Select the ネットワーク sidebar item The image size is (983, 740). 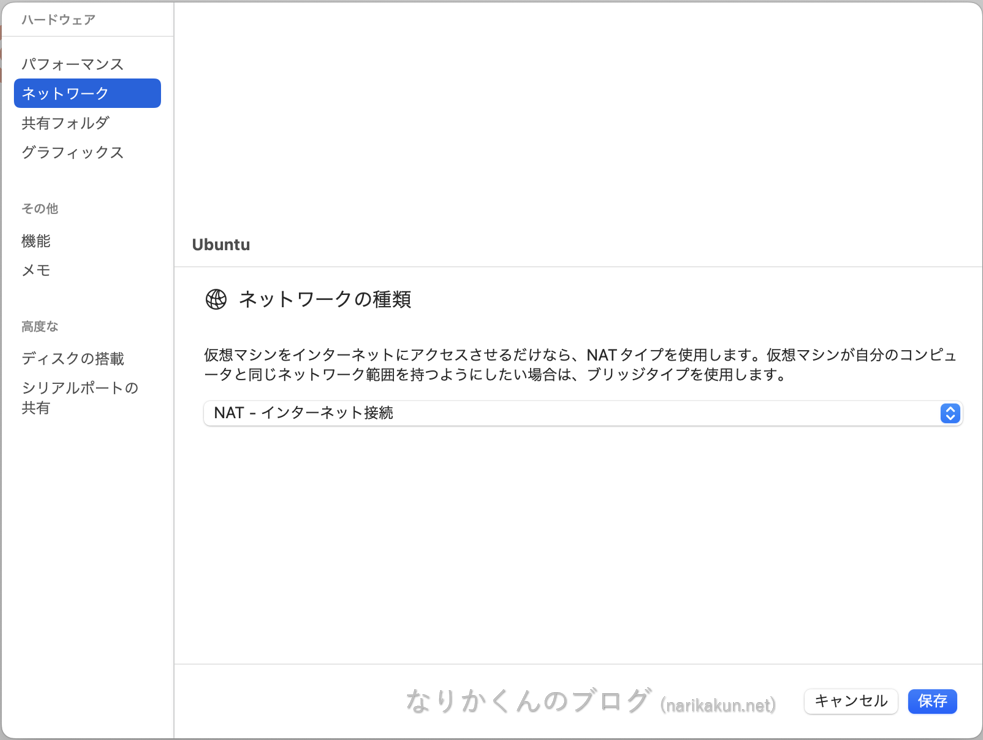point(87,93)
